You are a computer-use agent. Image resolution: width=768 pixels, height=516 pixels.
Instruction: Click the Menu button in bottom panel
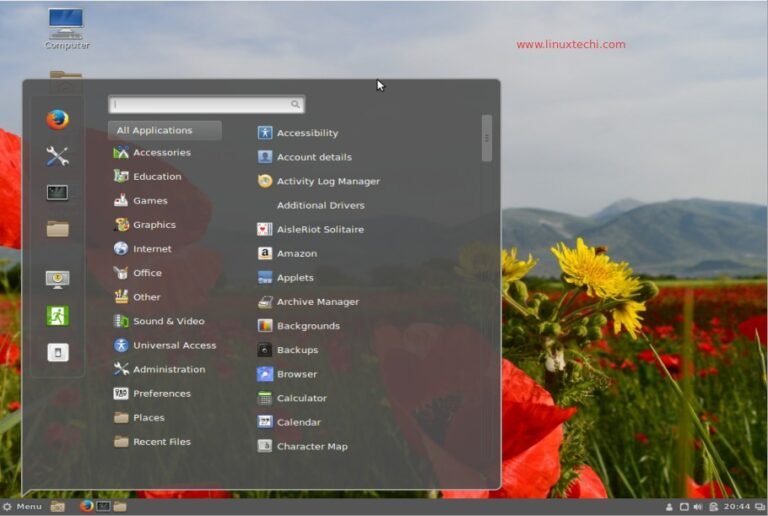coord(22,506)
